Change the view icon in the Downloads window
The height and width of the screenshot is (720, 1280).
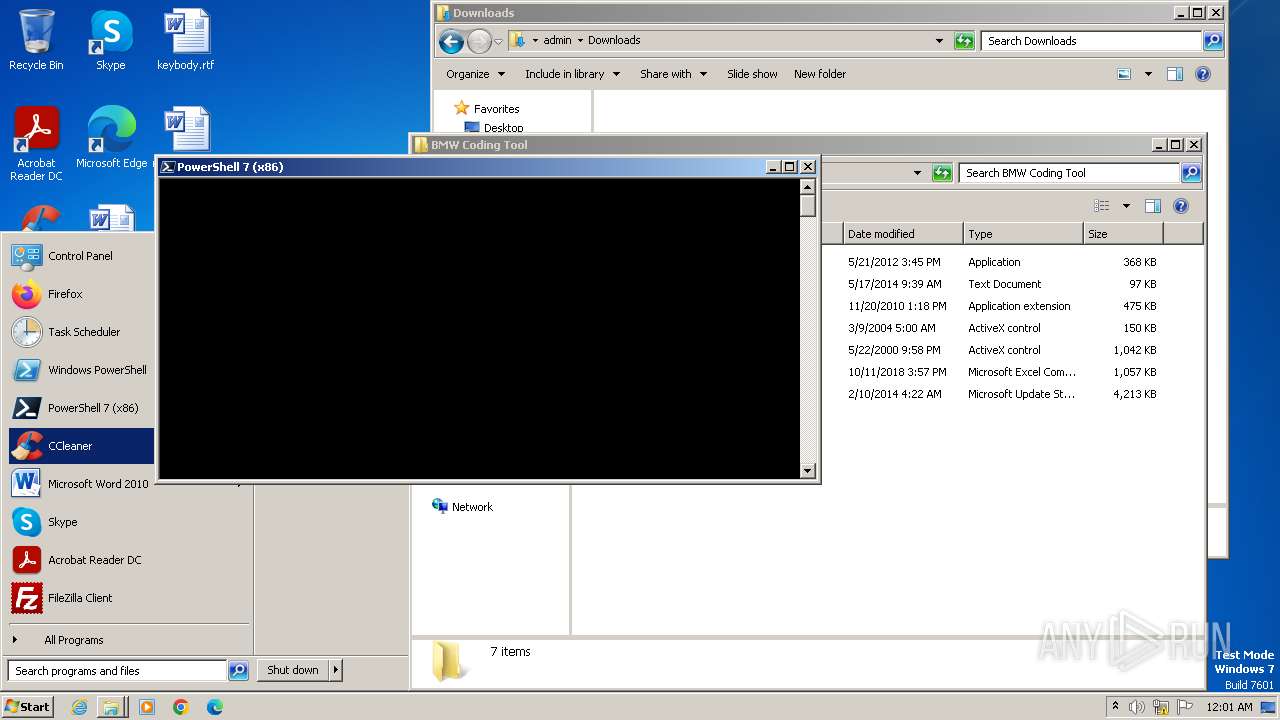point(1124,74)
